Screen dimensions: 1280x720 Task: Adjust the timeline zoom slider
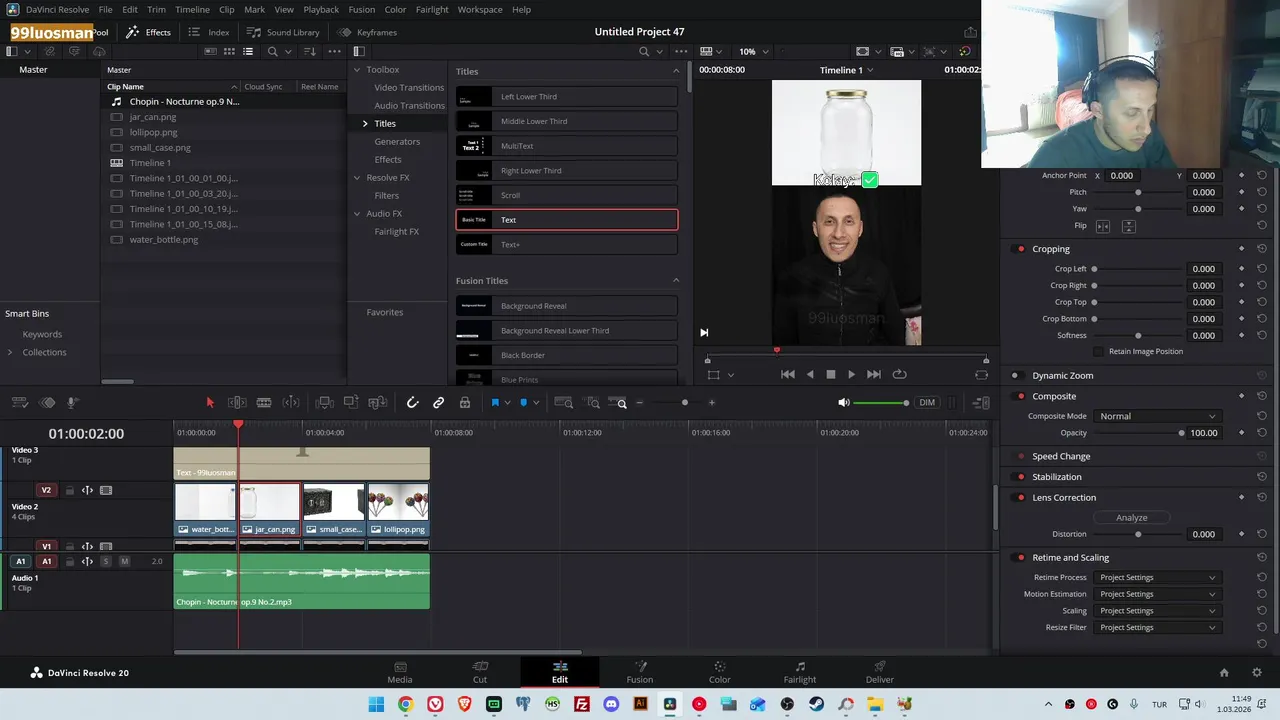(684, 402)
